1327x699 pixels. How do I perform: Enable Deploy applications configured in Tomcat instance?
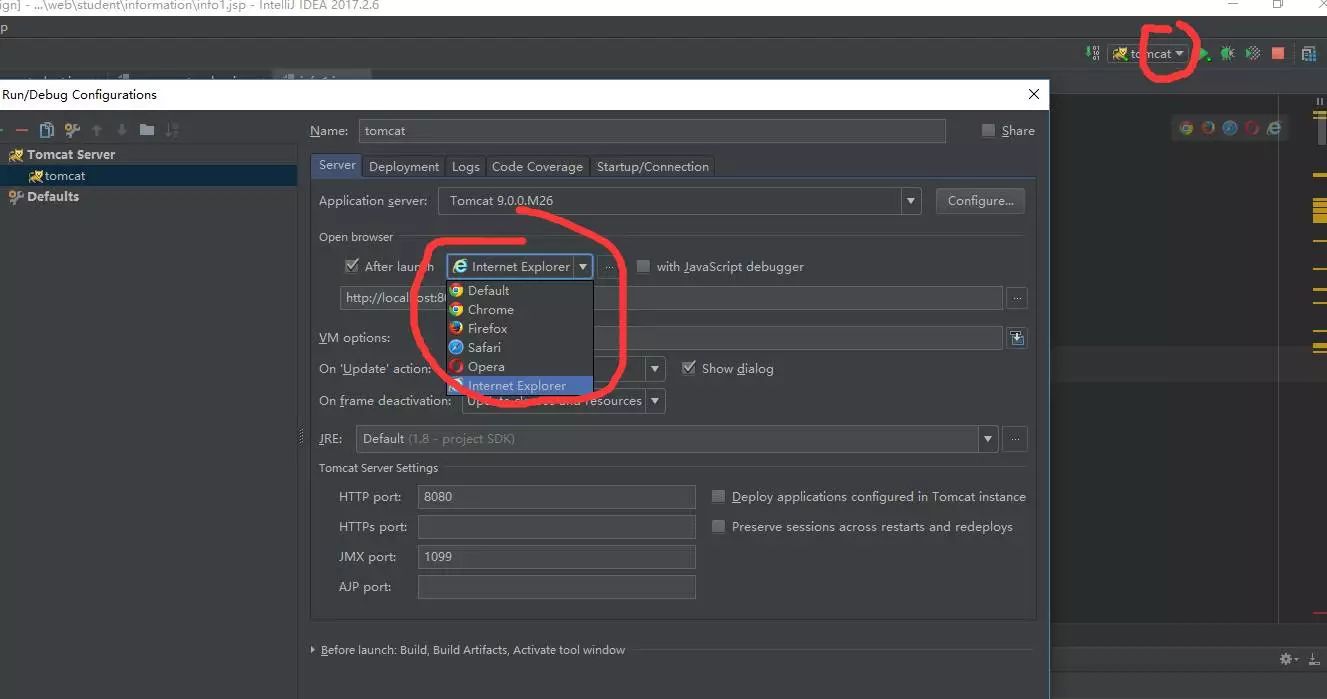pyautogui.click(x=718, y=496)
